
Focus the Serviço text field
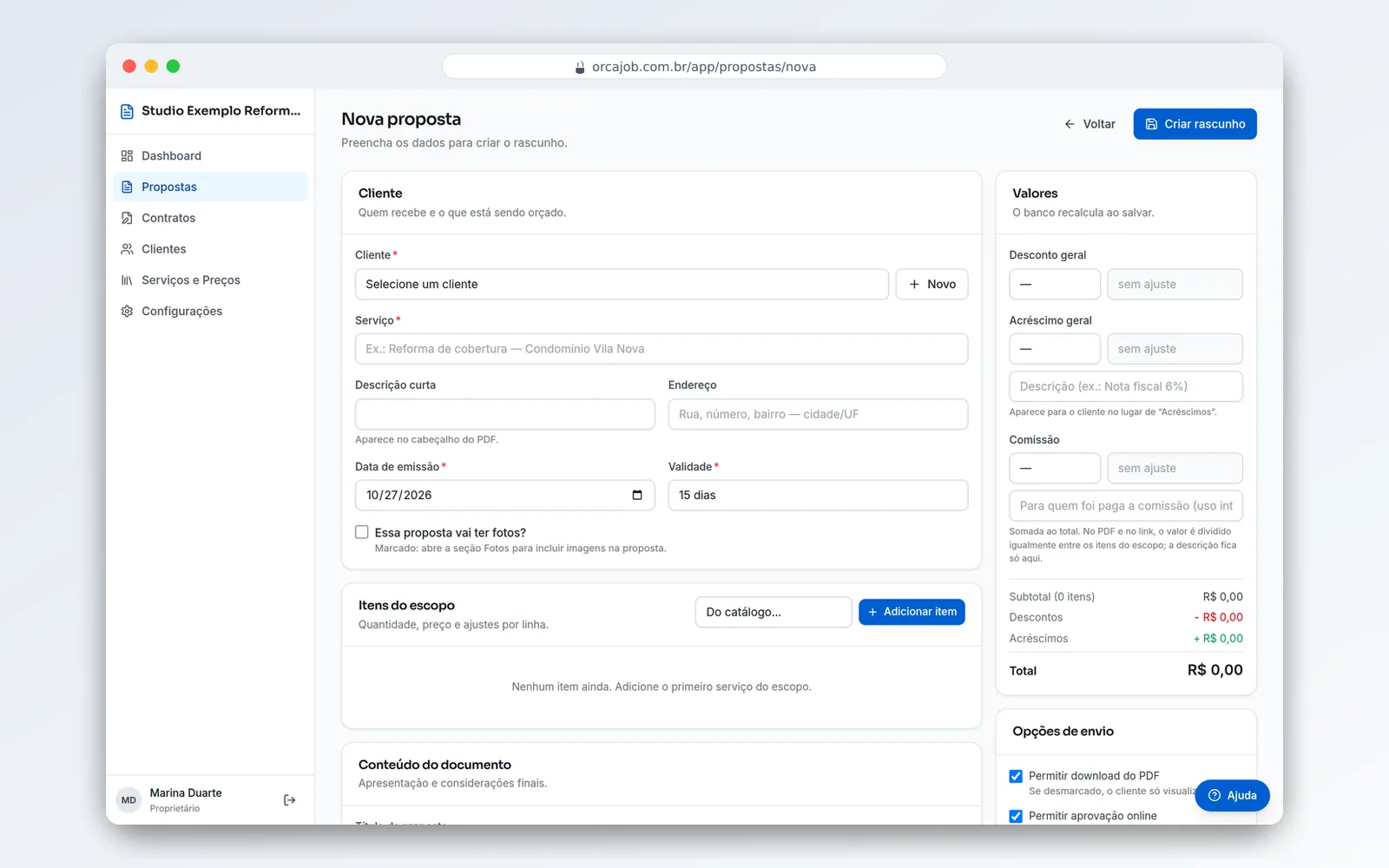coord(662,349)
